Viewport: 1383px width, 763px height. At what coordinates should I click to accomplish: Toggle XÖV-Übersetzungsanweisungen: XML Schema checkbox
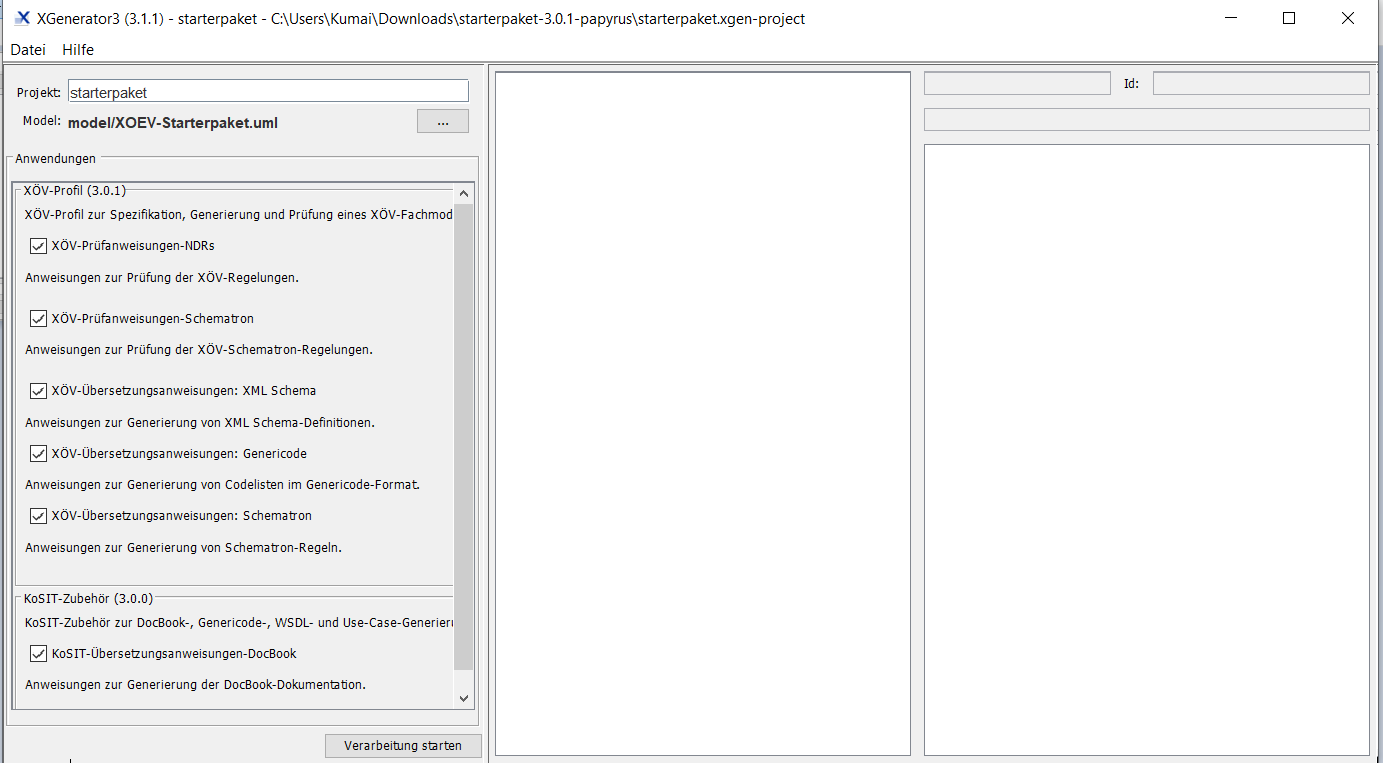pyautogui.click(x=39, y=391)
